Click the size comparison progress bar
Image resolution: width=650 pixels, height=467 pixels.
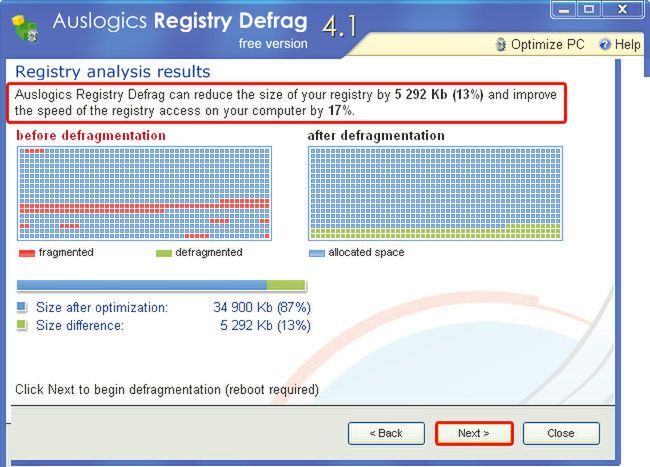(161, 285)
